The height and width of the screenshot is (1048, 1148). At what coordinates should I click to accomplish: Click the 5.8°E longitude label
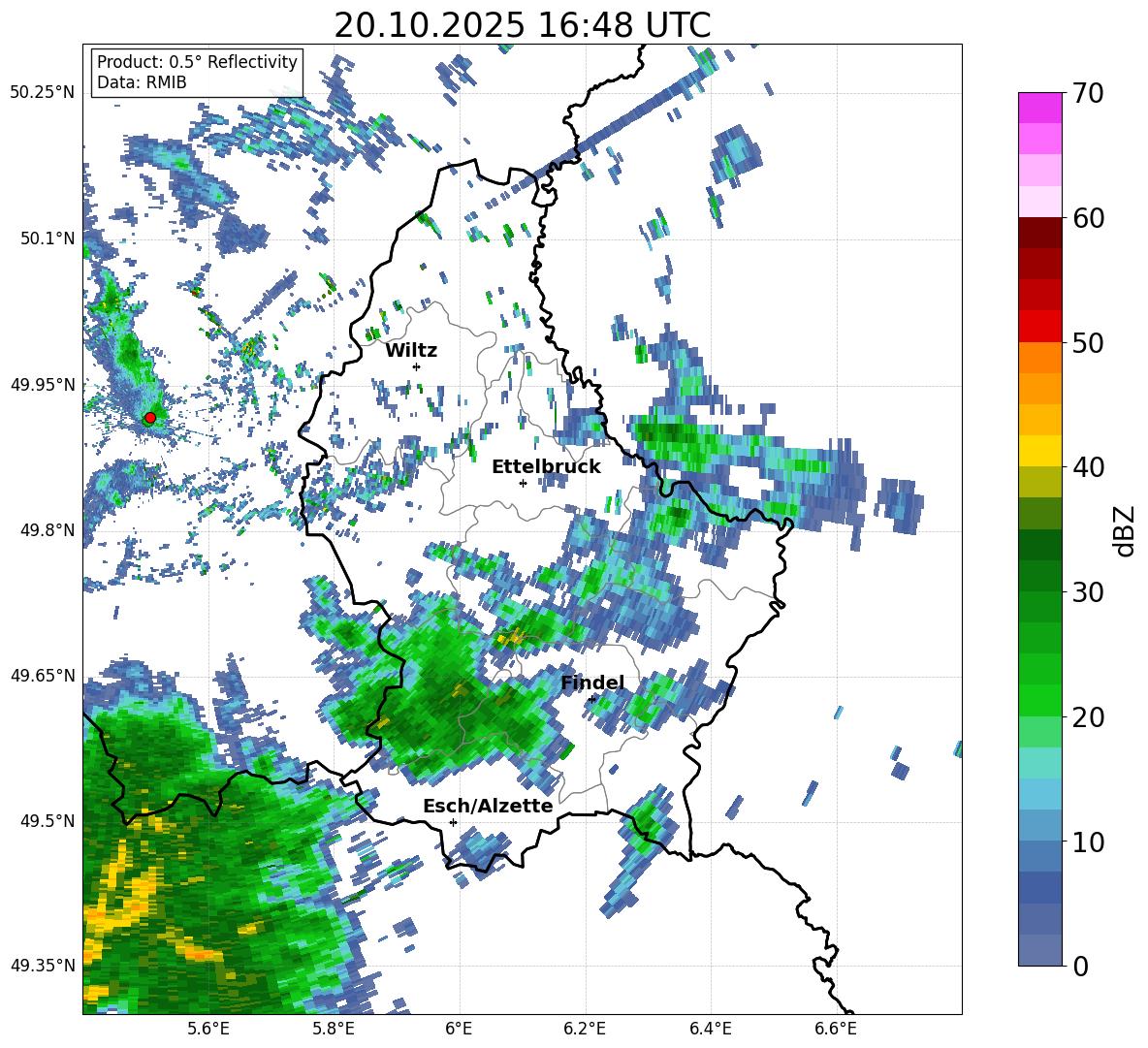point(334,1029)
